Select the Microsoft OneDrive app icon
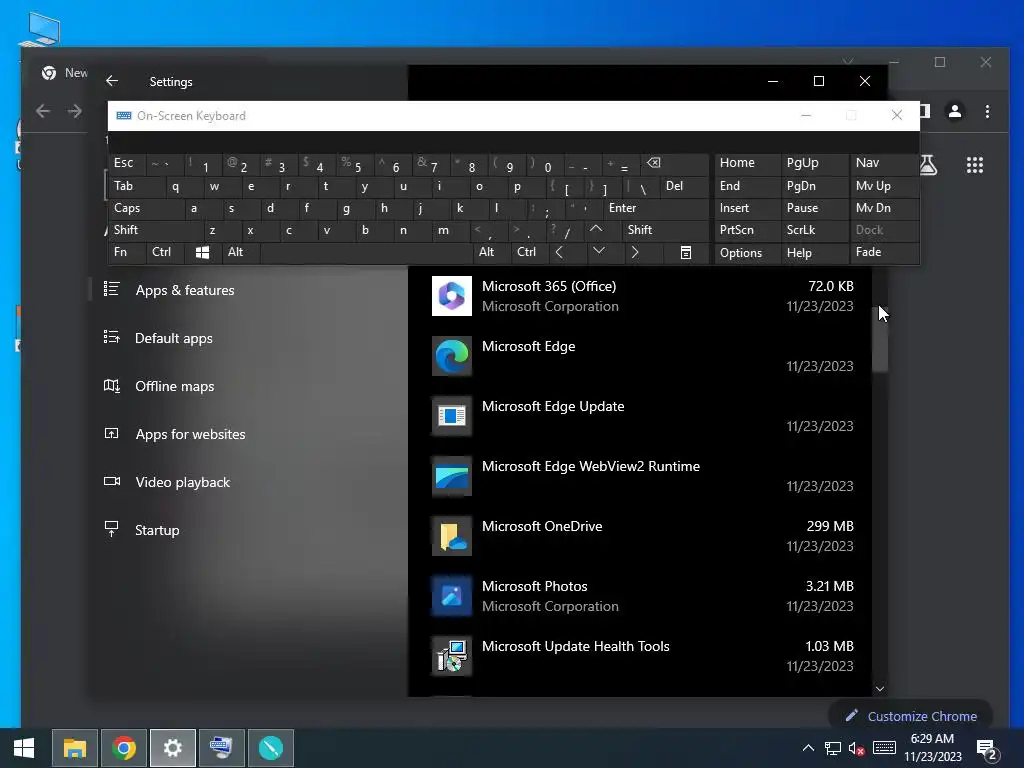 451,536
